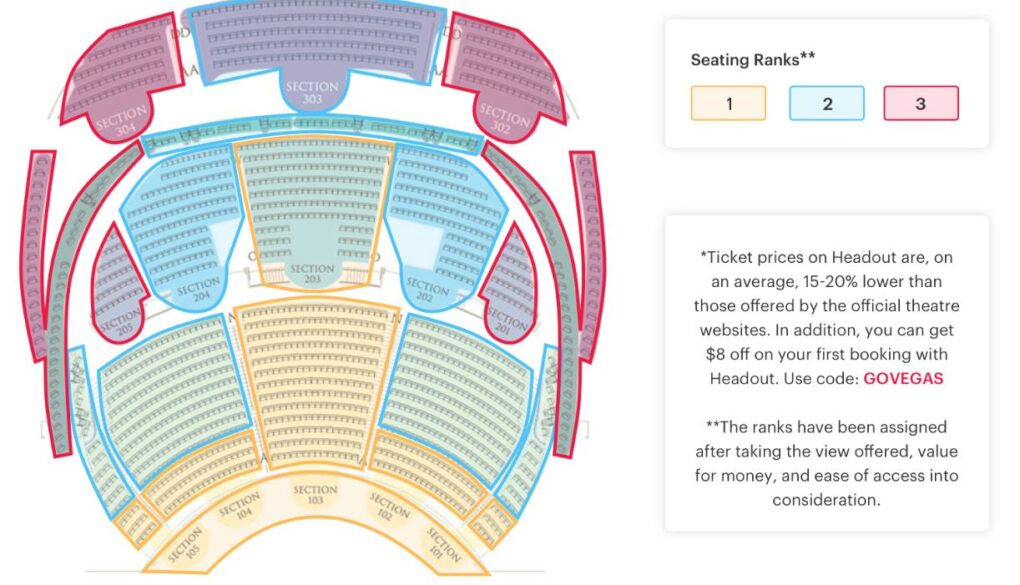Click the Section 303 label
The width and height of the screenshot is (1020, 585).
click(x=312, y=92)
